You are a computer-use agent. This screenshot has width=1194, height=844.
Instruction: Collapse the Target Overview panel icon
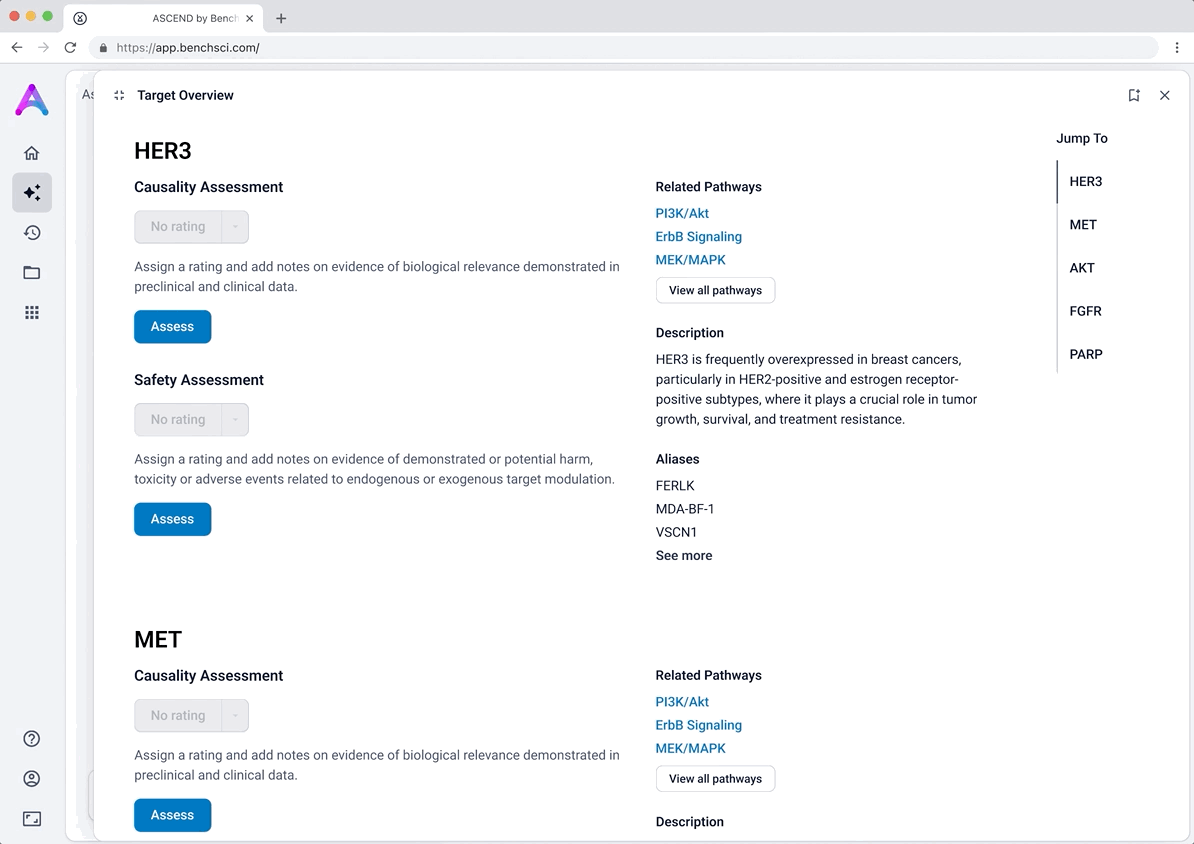(x=119, y=95)
